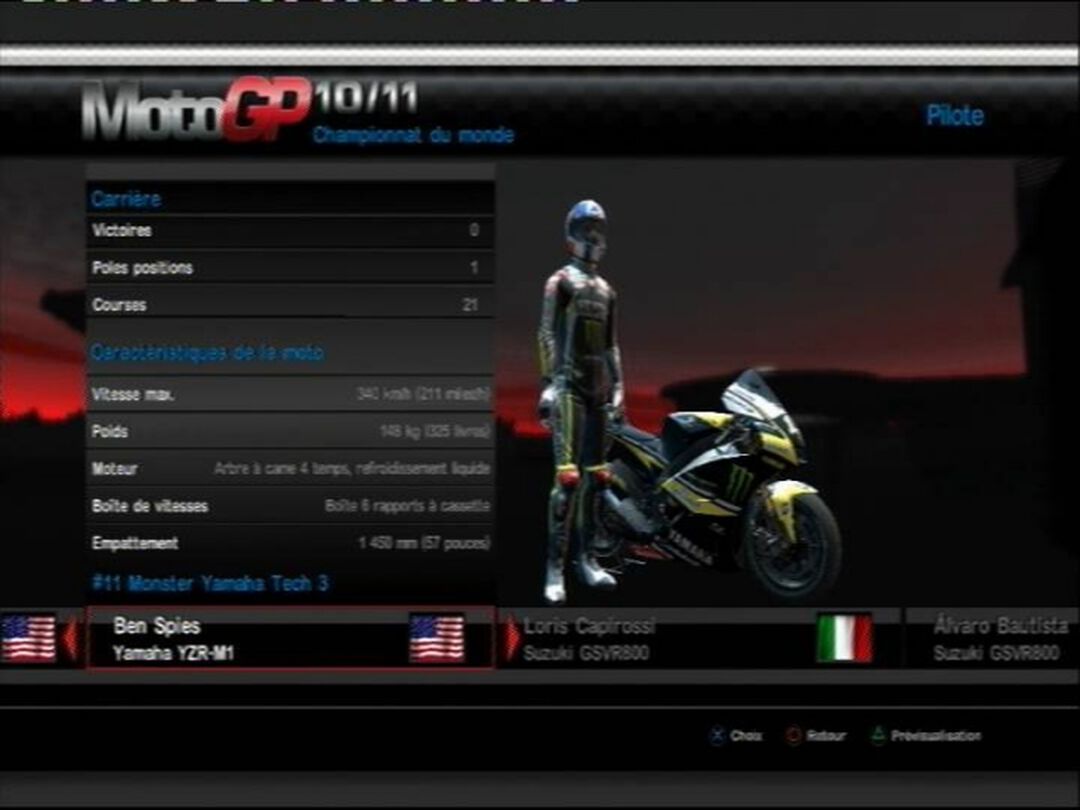Click the X button icon for Choix
The image size is (1080, 810).
click(717, 736)
